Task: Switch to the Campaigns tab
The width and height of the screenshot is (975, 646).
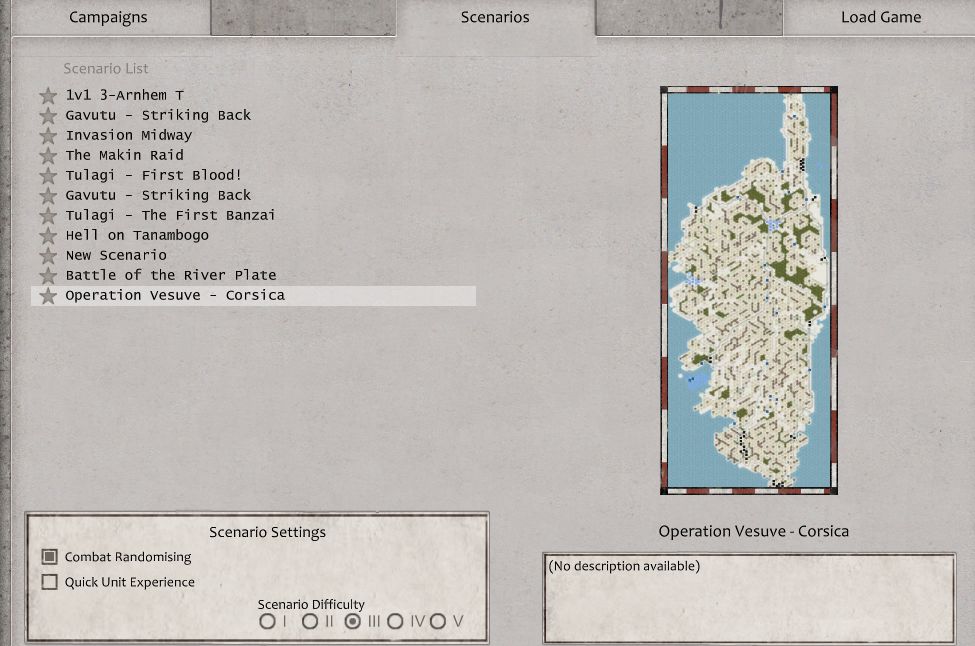Action: point(108,17)
